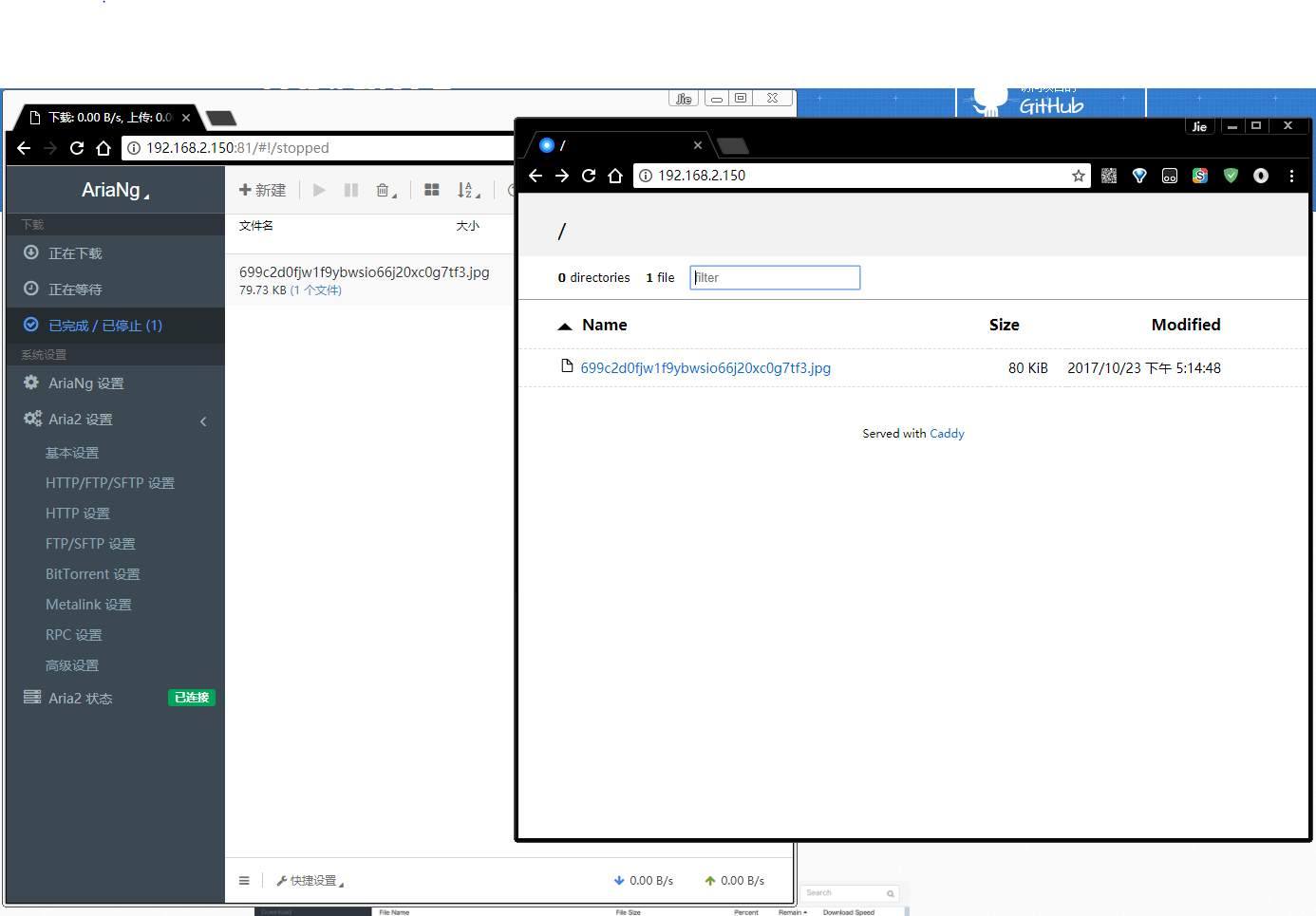Screen dimensions: 1316x916
Task: Open Chrome three-dot menu in Caddy window
Action: click(x=1291, y=176)
